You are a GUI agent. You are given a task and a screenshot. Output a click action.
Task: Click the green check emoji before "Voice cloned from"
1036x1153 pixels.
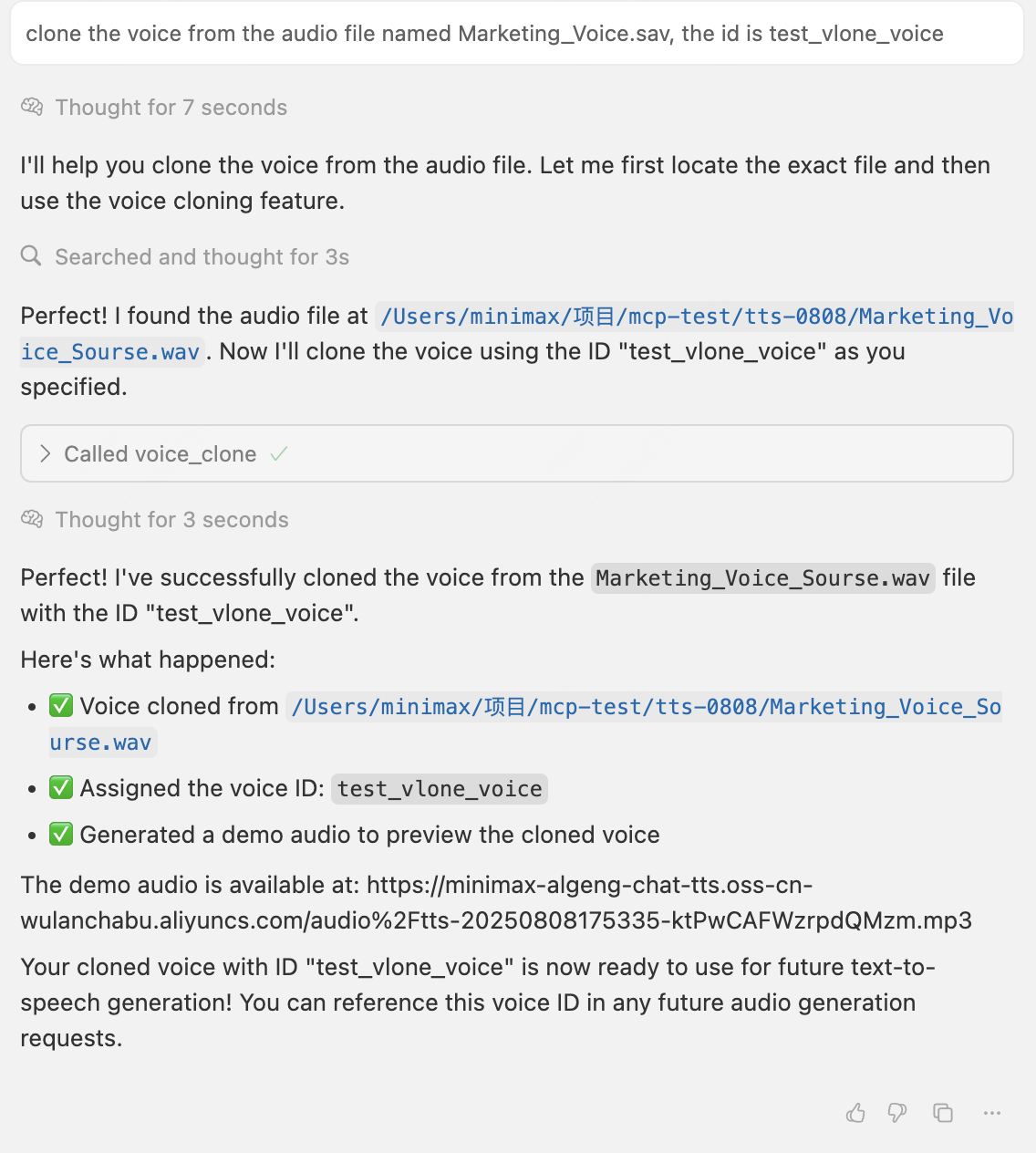[61, 706]
